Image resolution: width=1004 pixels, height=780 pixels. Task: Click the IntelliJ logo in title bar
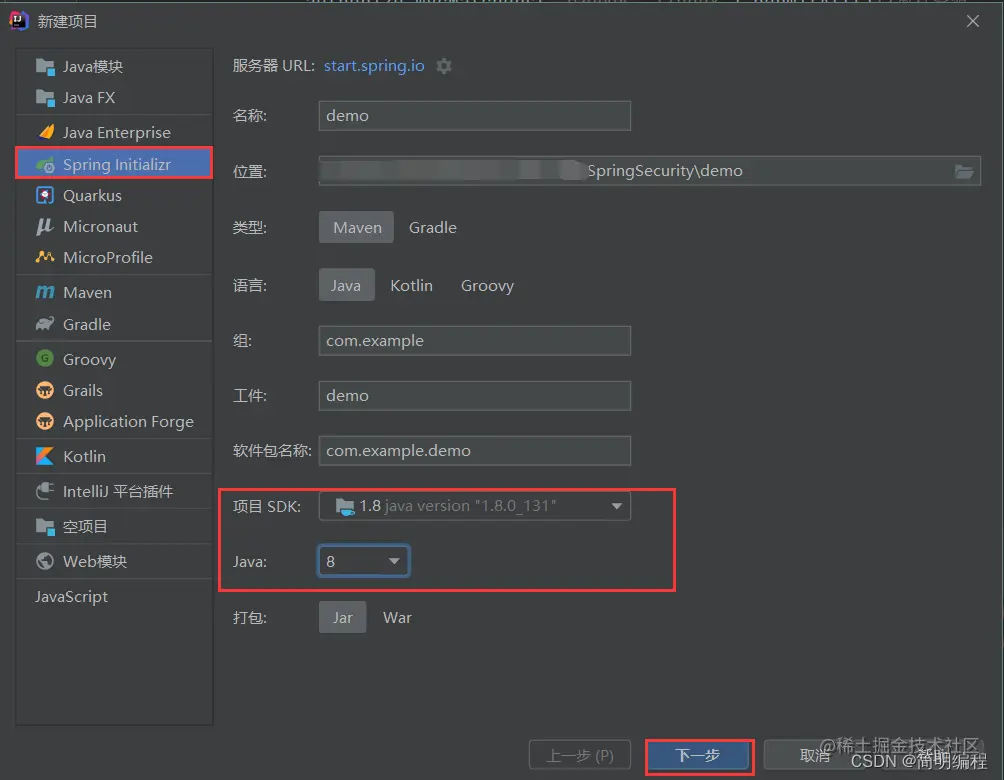19,21
